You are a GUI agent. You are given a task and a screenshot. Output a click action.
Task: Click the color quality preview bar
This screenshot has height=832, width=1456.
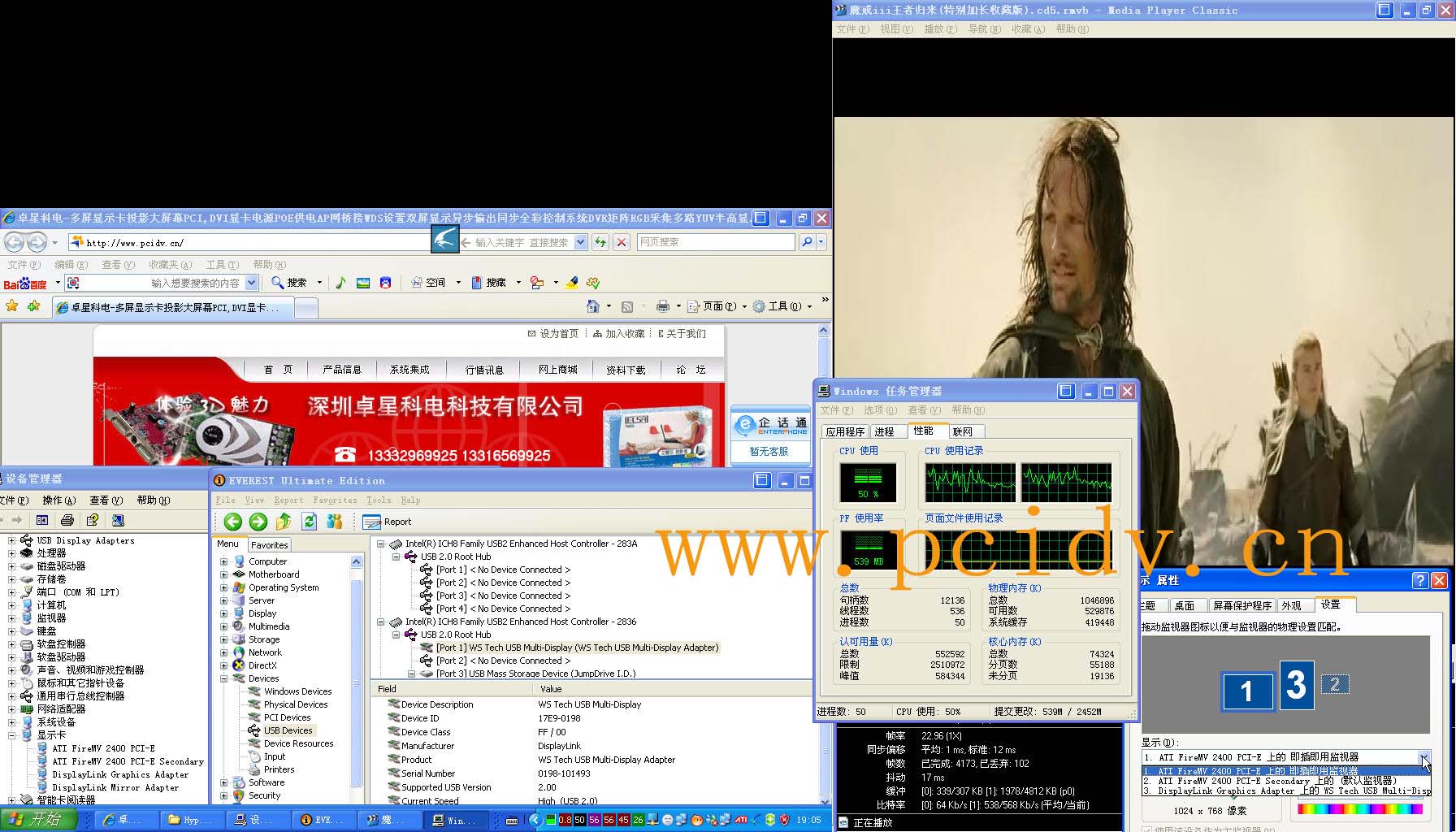pyautogui.click(x=1360, y=809)
